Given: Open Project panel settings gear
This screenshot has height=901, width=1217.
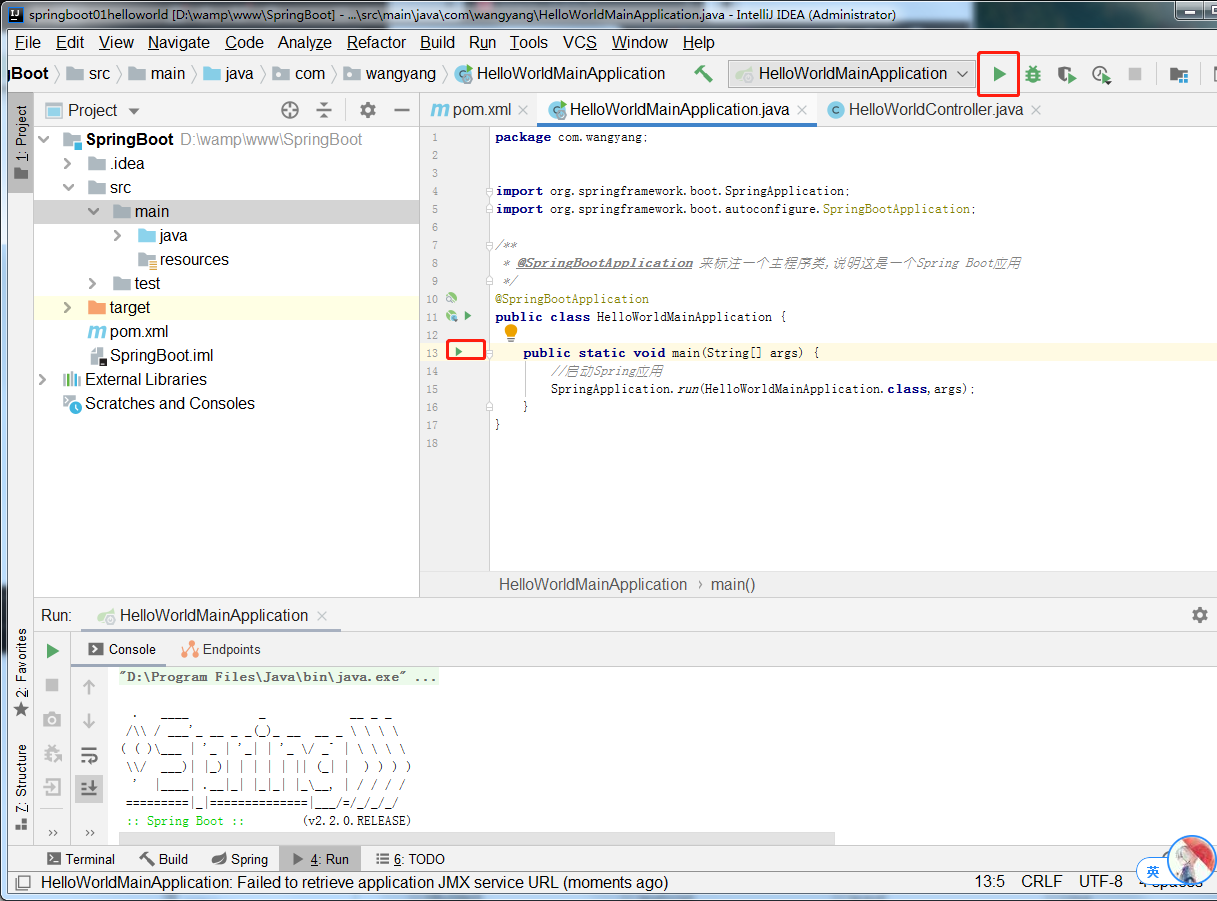Looking at the screenshot, I should tap(368, 110).
